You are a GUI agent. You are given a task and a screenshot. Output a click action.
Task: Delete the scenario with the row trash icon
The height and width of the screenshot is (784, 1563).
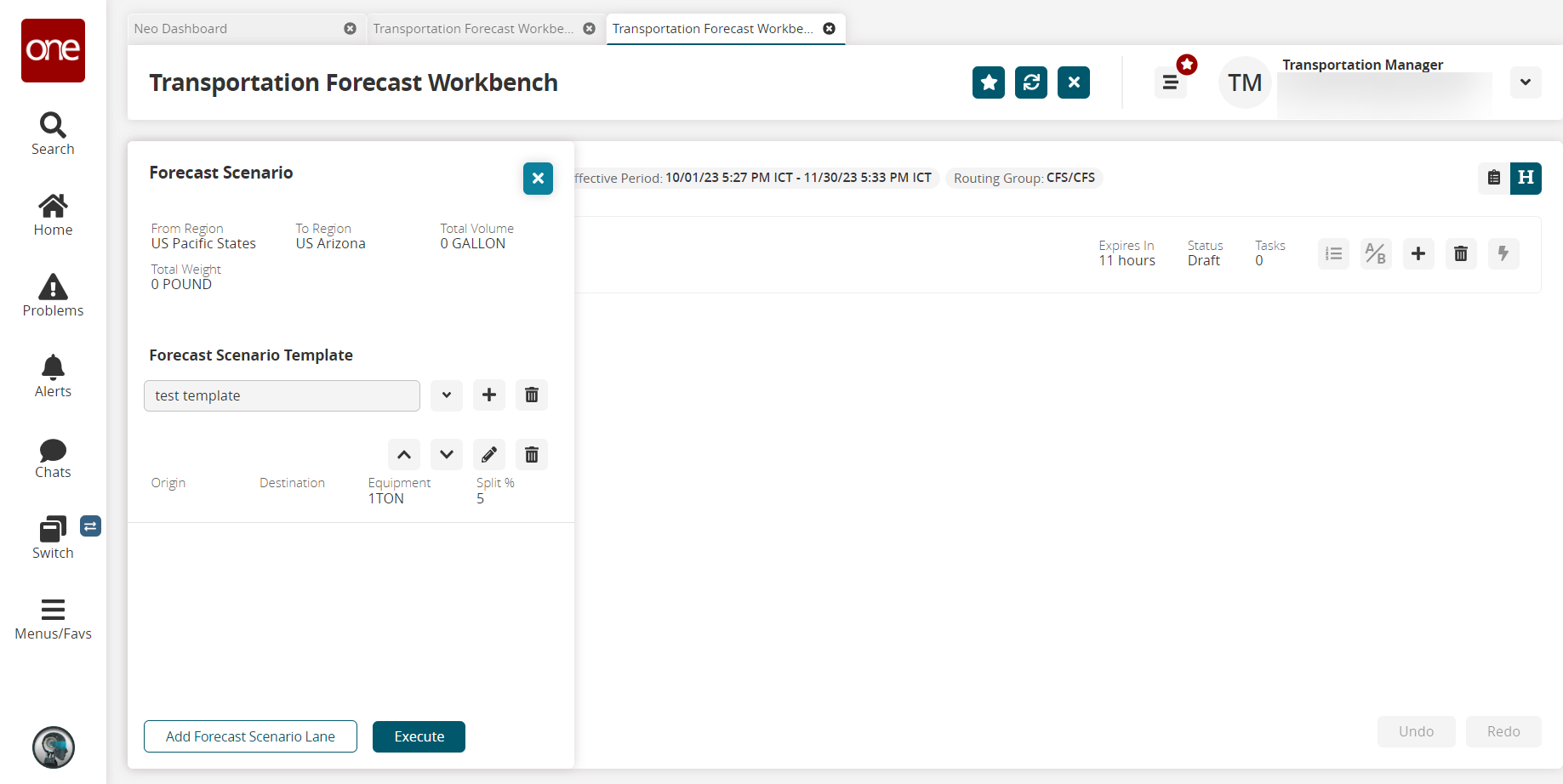pos(1461,253)
